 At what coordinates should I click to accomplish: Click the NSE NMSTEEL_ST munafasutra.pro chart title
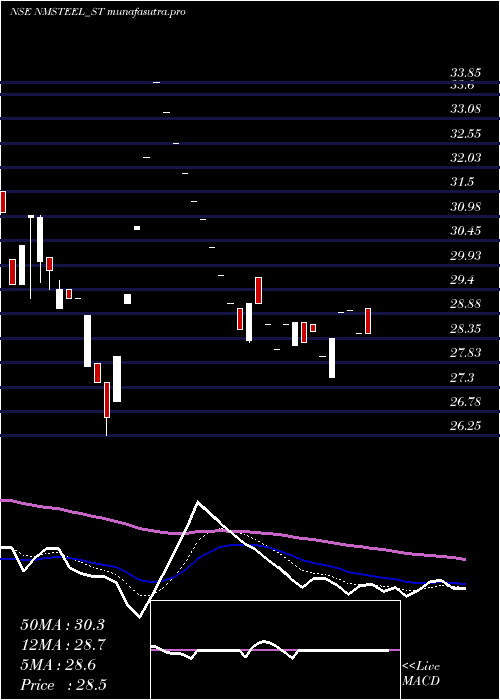tap(98, 12)
